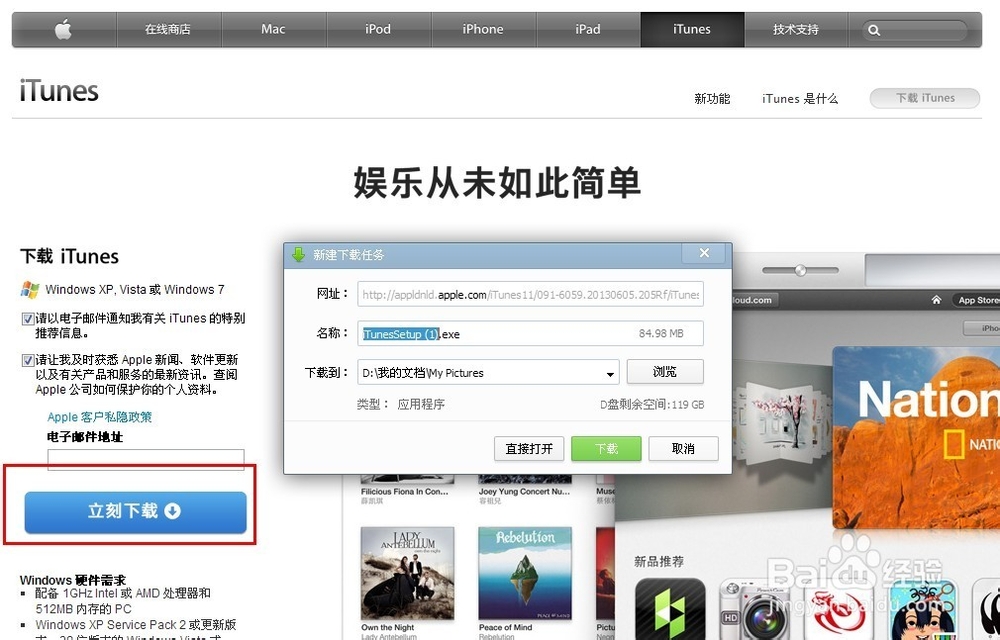Focus the site search field
This screenshot has width=1000, height=640.
[x=915, y=30]
